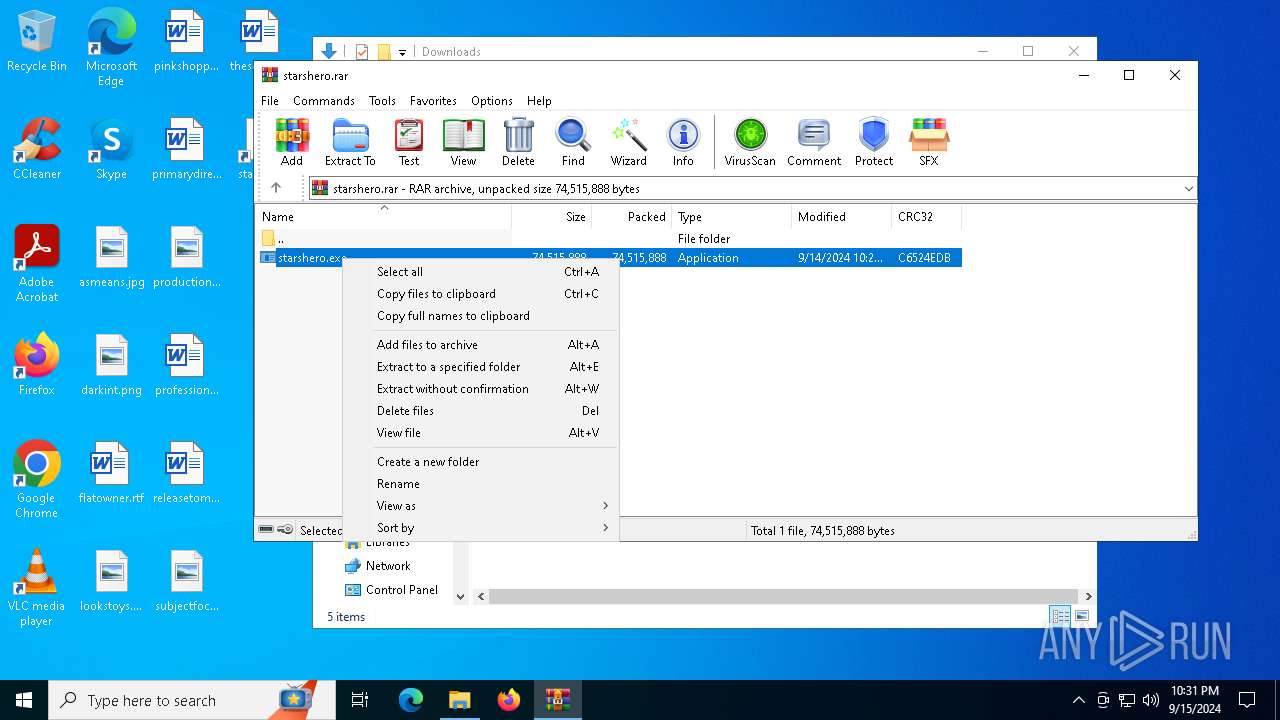The height and width of the screenshot is (720, 1280).
Task: Sort by the Type column header
Action: (732, 217)
